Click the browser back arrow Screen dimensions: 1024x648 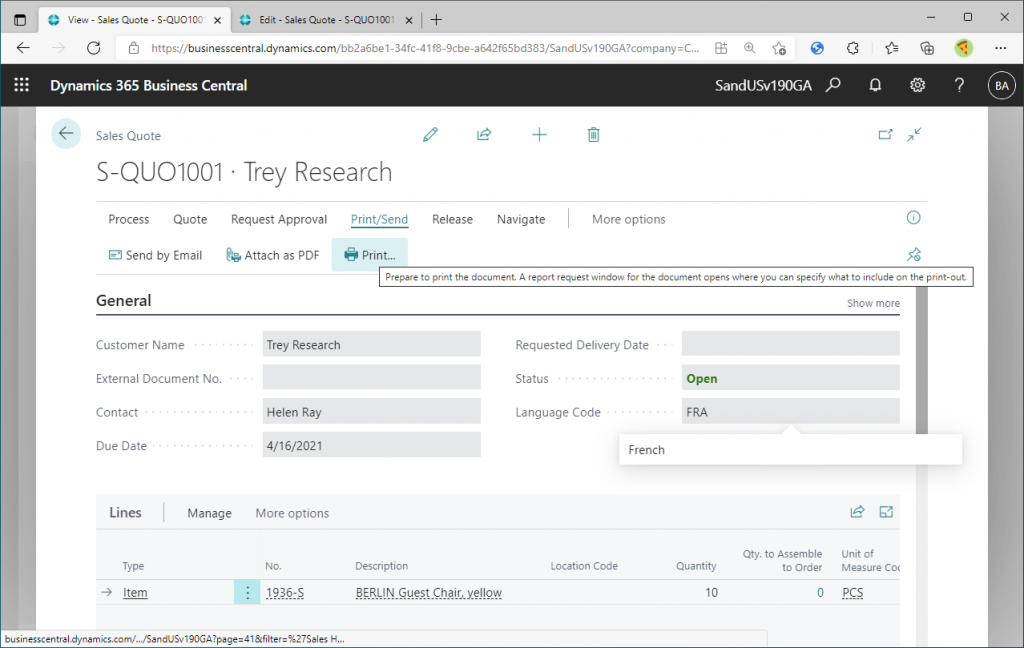pyautogui.click(x=24, y=48)
